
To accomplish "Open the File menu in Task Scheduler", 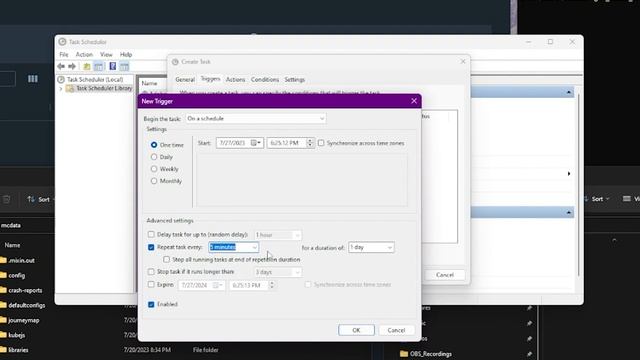I will (x=64, y=54).
